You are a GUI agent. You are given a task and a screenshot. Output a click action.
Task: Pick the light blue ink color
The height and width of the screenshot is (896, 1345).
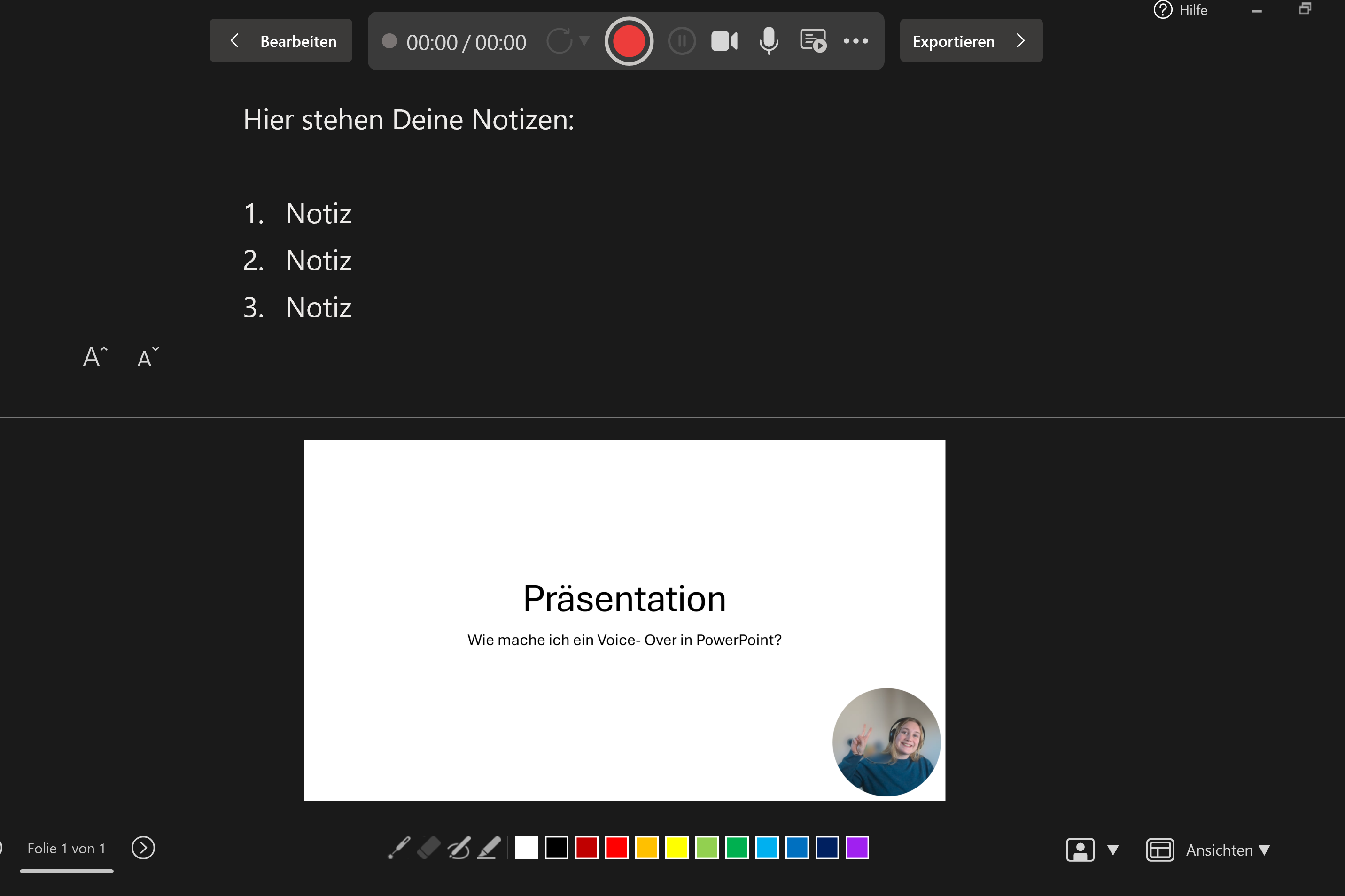pos(767,848)
